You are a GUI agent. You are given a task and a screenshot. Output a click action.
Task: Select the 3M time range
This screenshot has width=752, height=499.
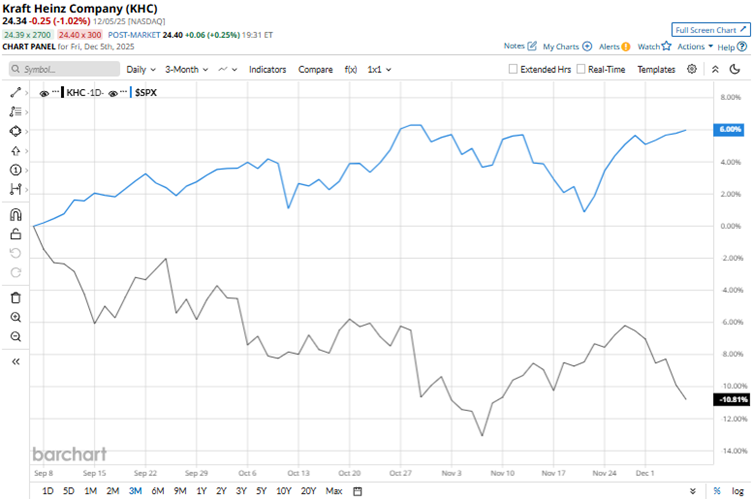(135, 491)
